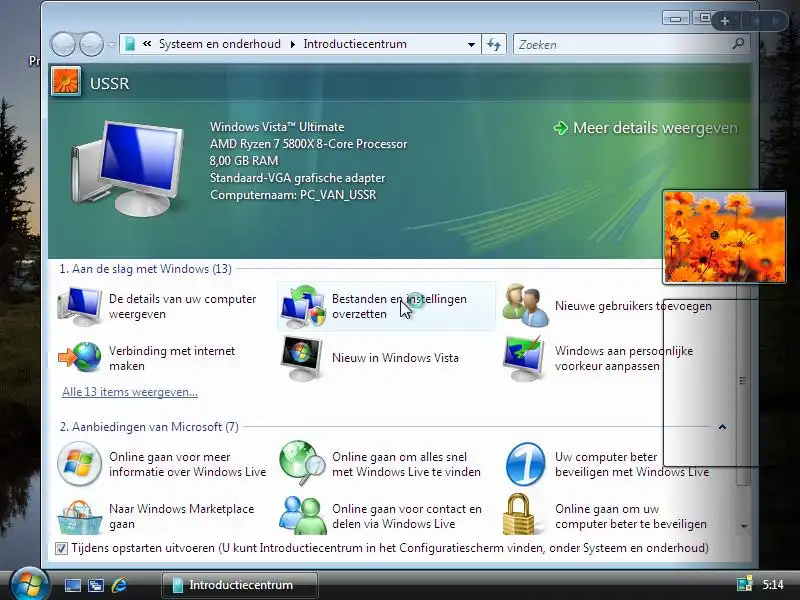Click the vertical scrollbar thumb
Viewport: 800px width, 600px height.
pos(742,381)
